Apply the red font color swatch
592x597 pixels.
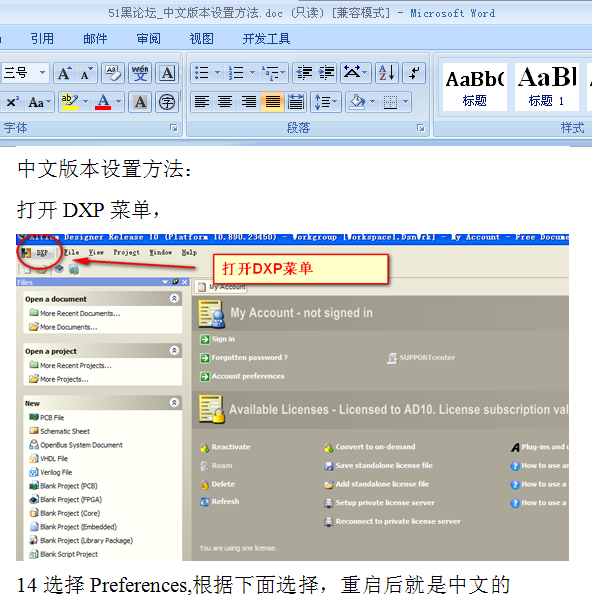[x=103, y=102]
